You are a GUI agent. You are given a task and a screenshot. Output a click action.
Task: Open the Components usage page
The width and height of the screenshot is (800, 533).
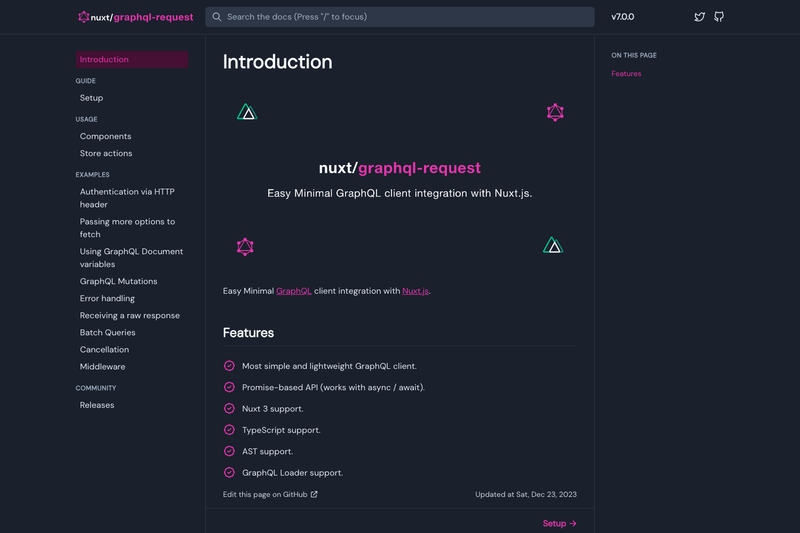pos(106,136)
